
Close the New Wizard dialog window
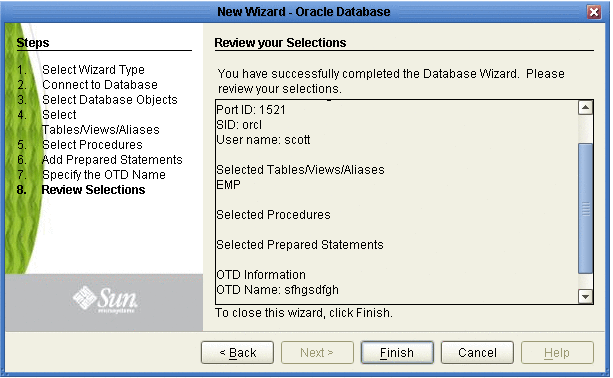coord(594,12)
